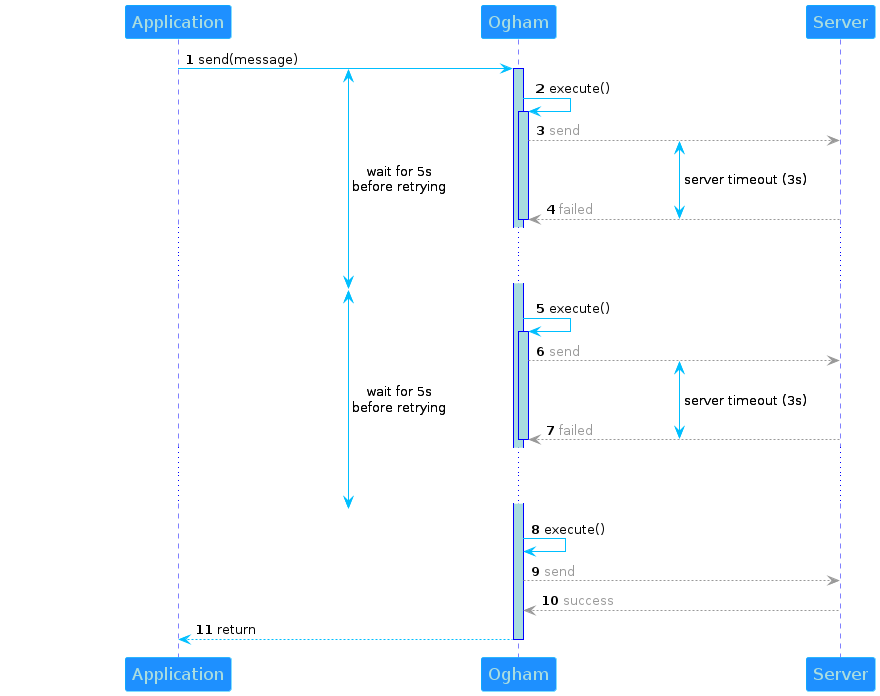
Task: Select the '10 success' message label
Action: point(578,601)
